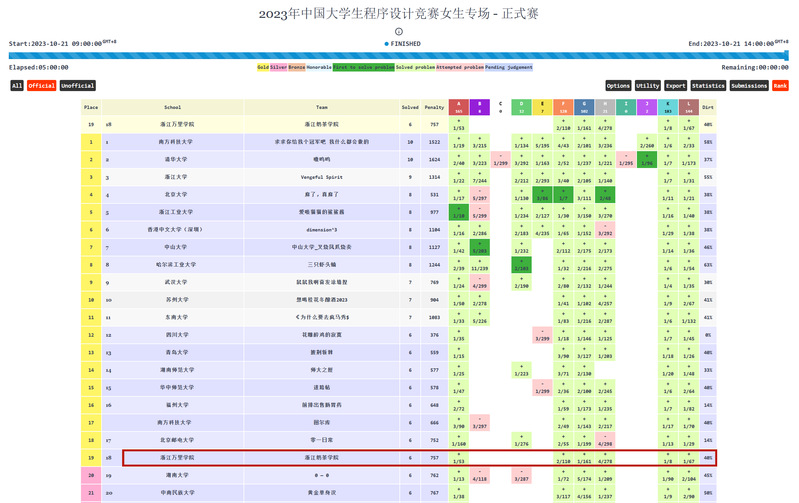Click the purple problem B header
Screen dimensions: 799x503
tap(480, 105)
